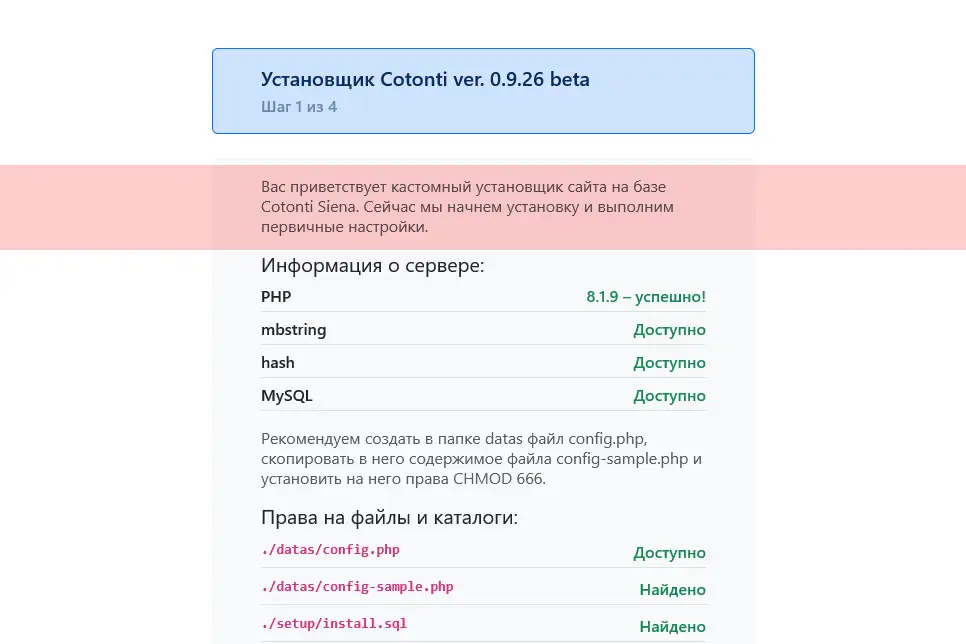Click the MySQL row label
Viewport: 966px width, 644px height.
click(x=287, y=395)
